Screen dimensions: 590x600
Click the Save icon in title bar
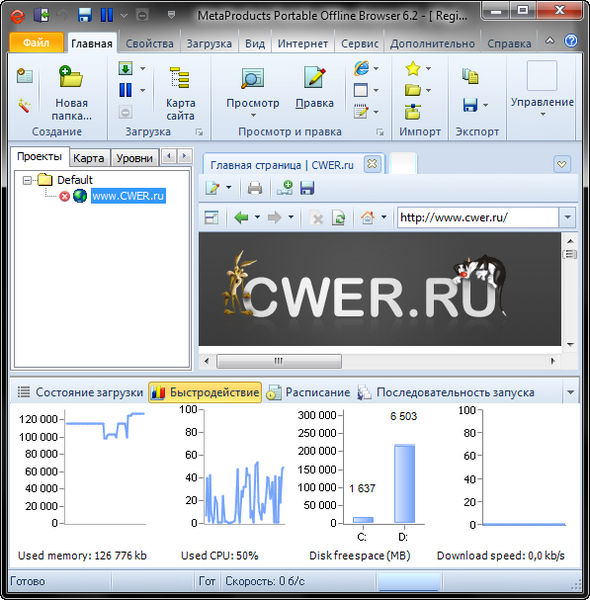pos(85,15)
